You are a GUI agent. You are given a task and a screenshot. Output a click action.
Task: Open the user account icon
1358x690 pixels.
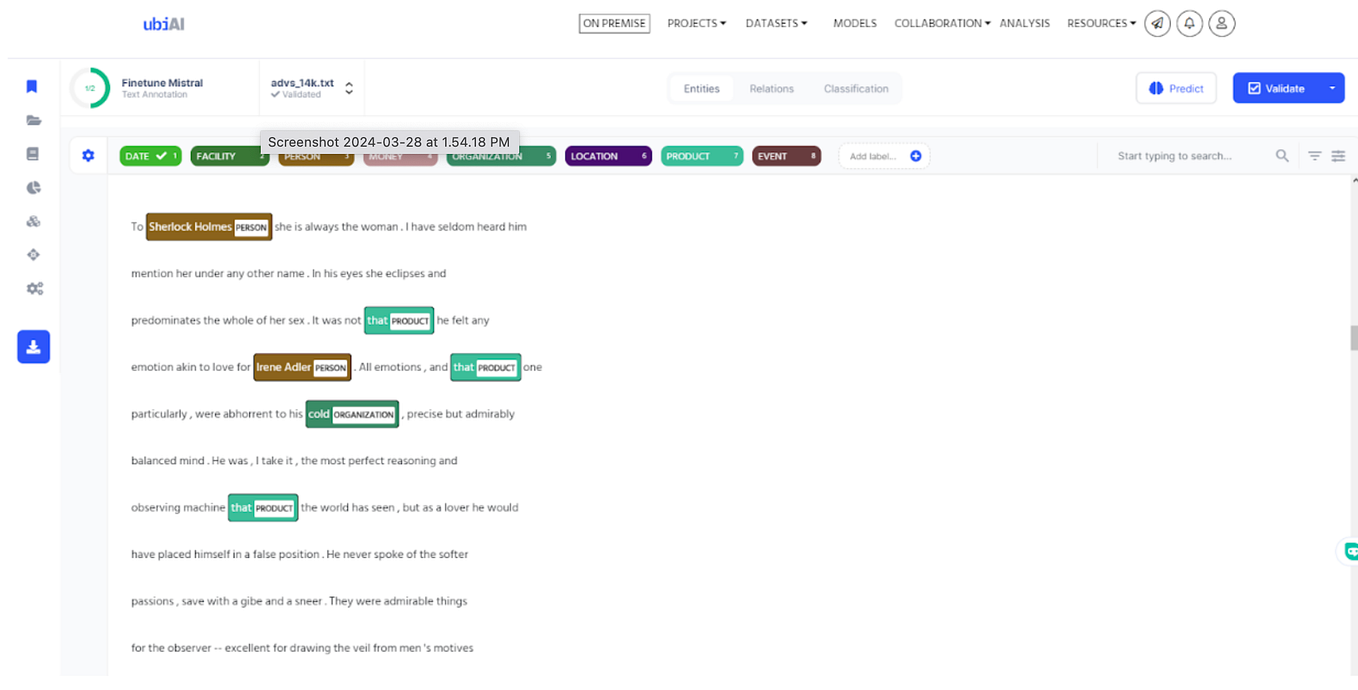click(x=1221, y=23)
